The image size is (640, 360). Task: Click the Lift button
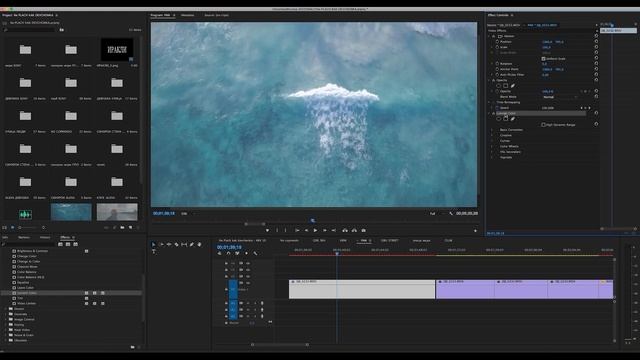tap(345, 231)
